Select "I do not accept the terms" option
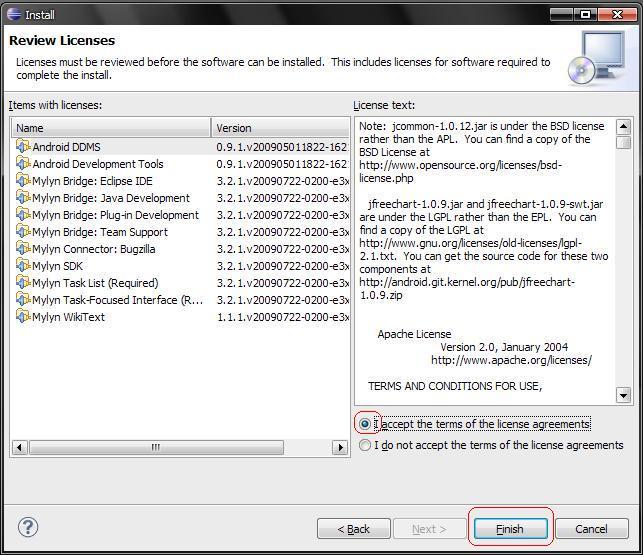This screenshot has width=643, height=555. pos(365,445)
